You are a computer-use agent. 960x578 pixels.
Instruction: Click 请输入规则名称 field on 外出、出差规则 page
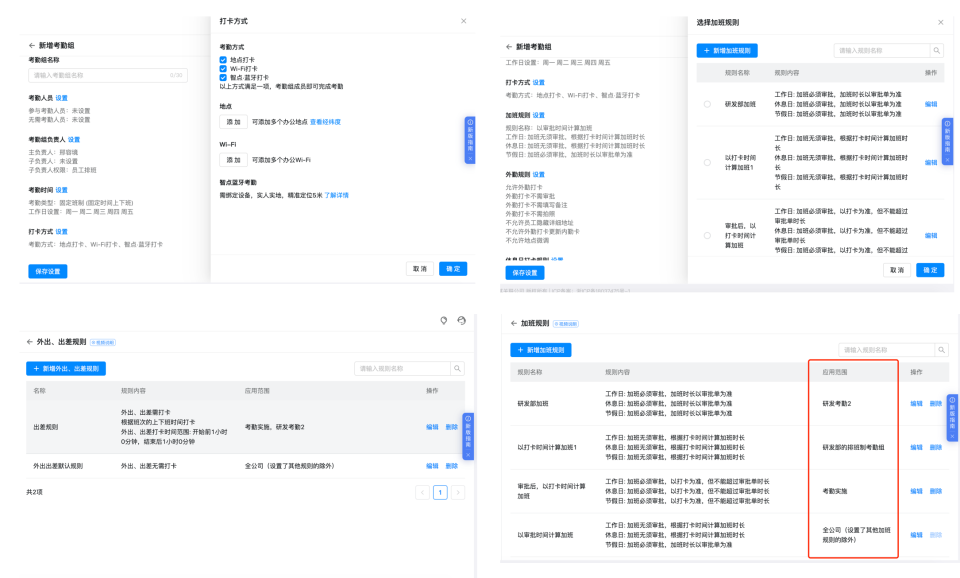click(x=403, y=369)
